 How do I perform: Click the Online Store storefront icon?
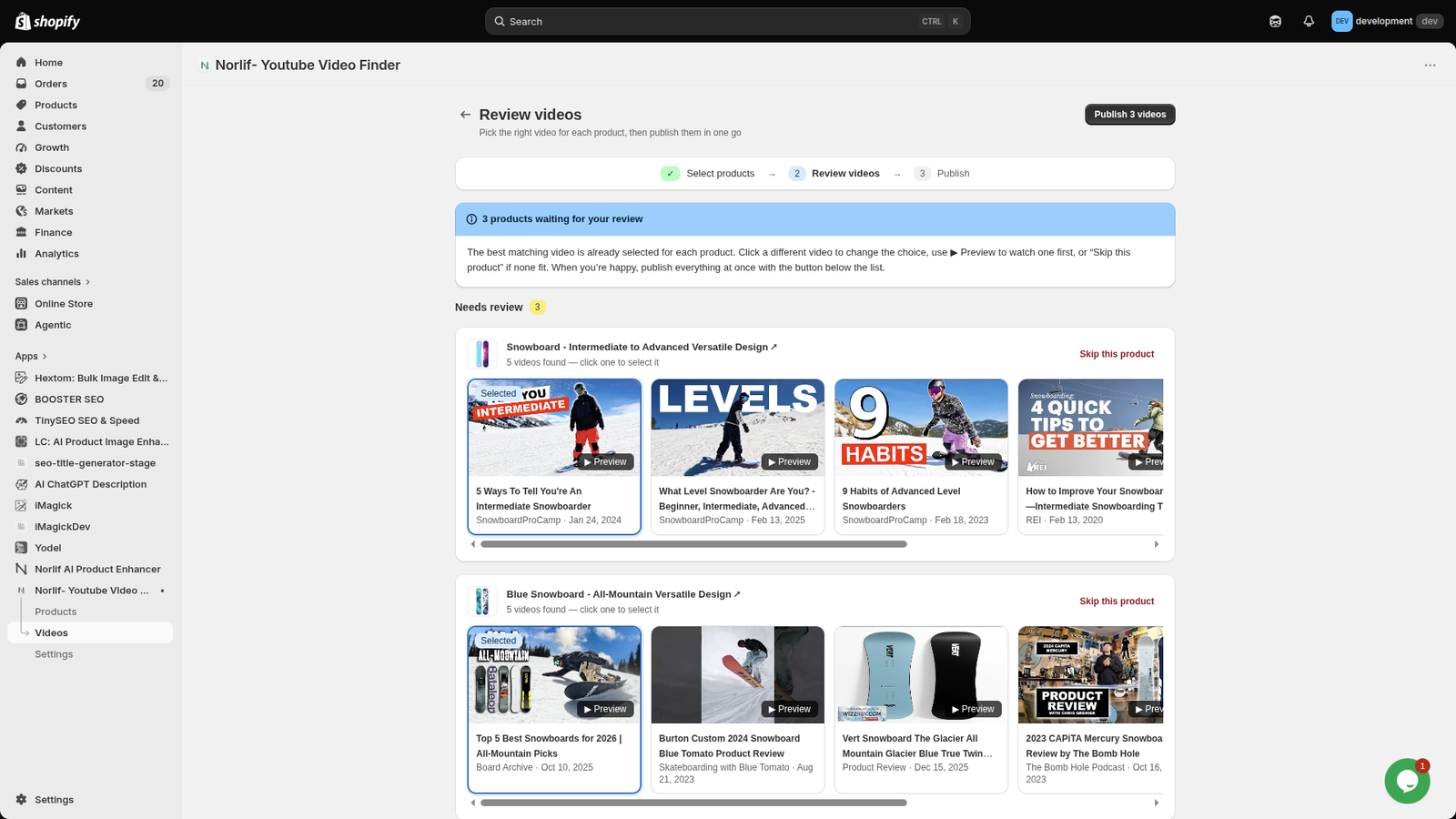[22, 304]
